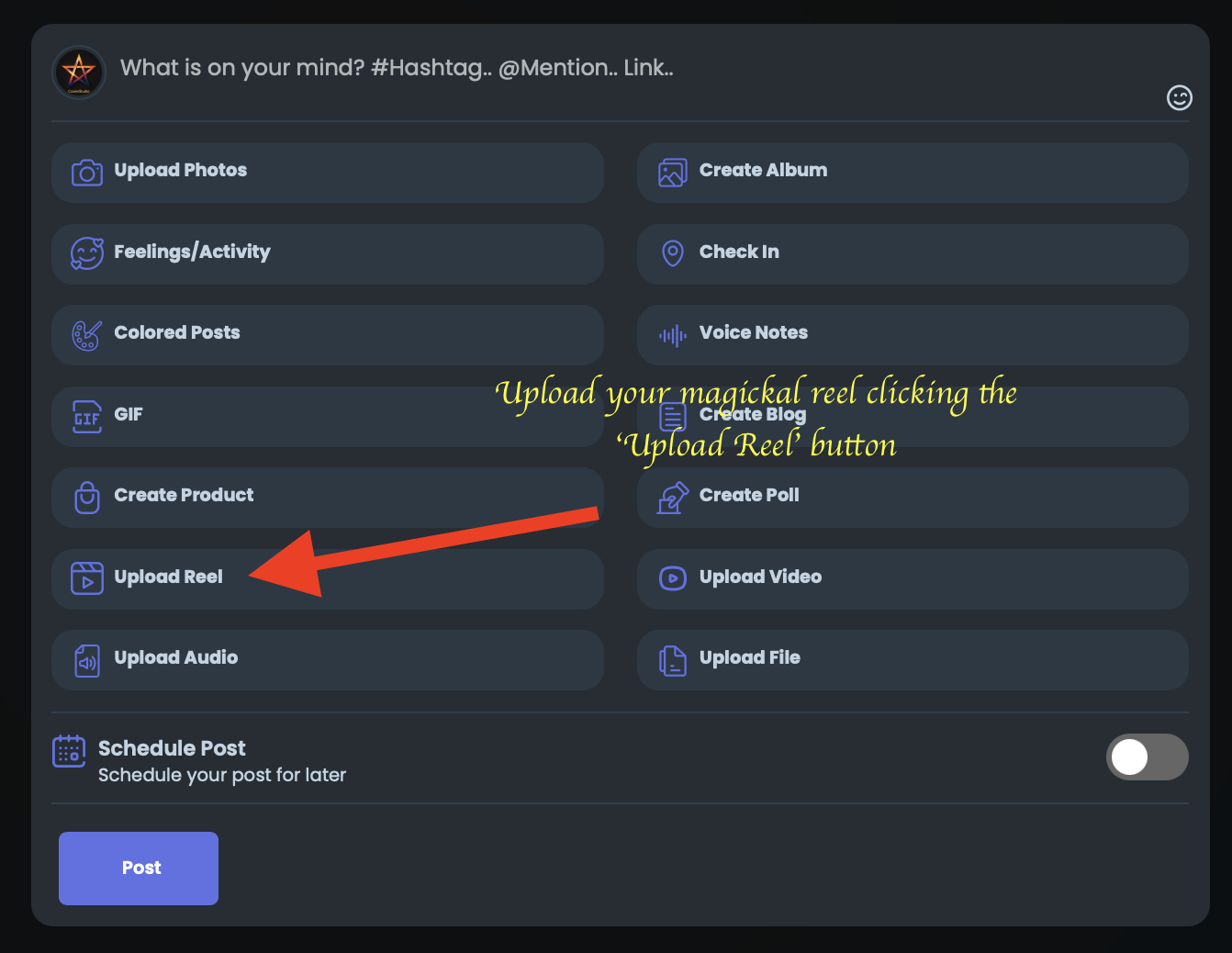Click the Upload Reel clapper icon

[x=86, y=578]
